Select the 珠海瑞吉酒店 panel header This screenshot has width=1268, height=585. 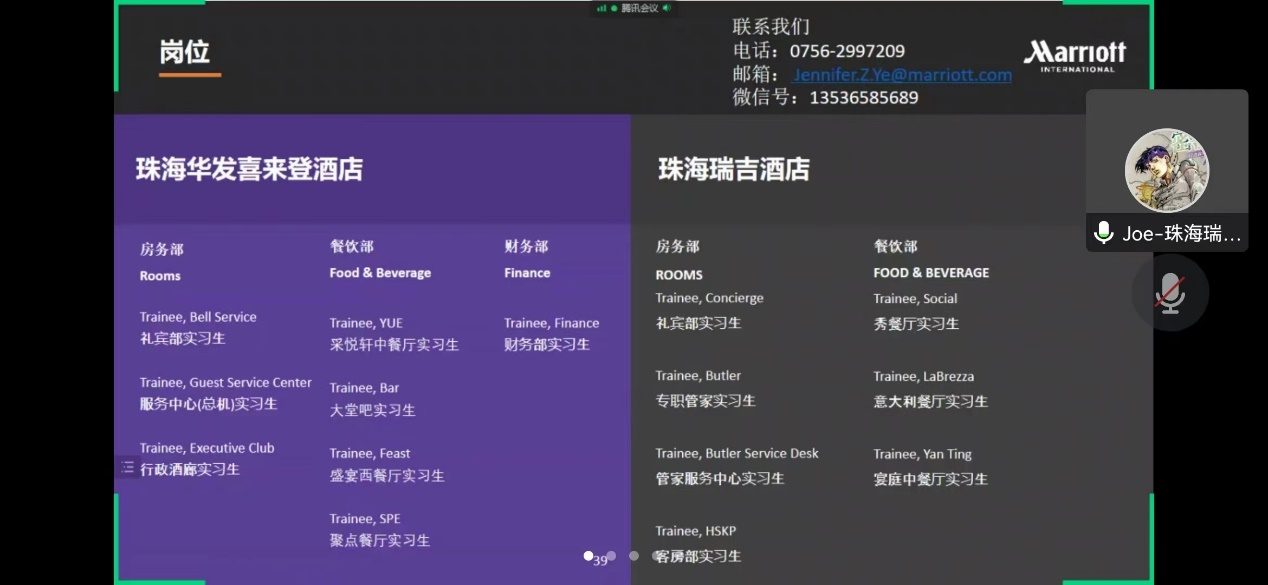[x=733, y=169]
